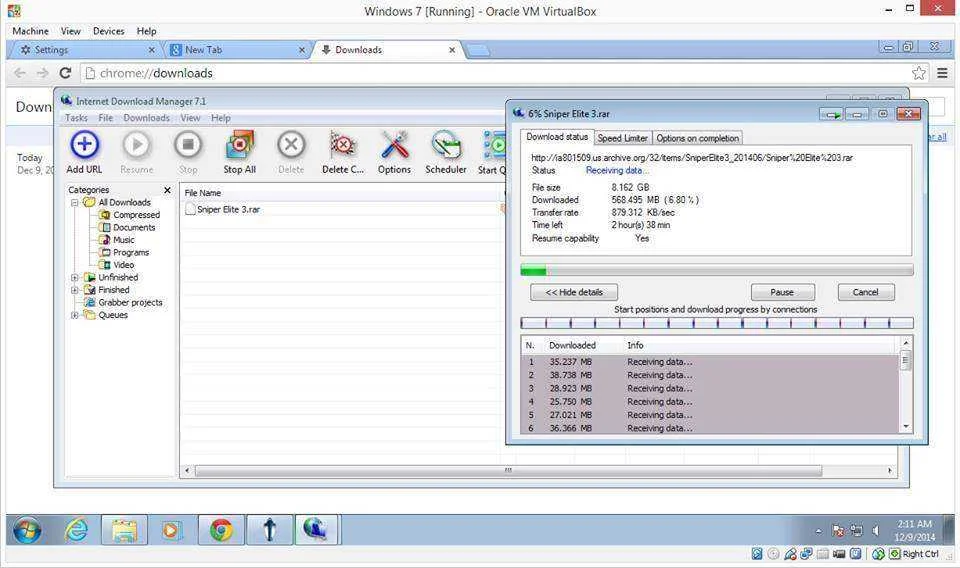Click the Stop All toolbar icon
Image resolution: width=960 pixels, height=568 pixels.
(x=239, y=152)
